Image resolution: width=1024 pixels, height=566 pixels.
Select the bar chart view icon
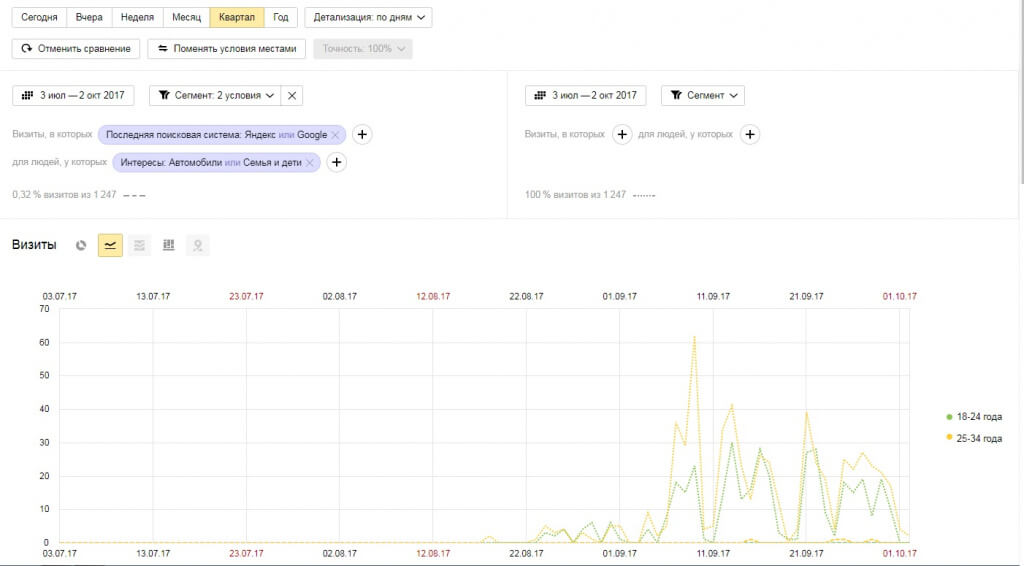tap(168, 245)
